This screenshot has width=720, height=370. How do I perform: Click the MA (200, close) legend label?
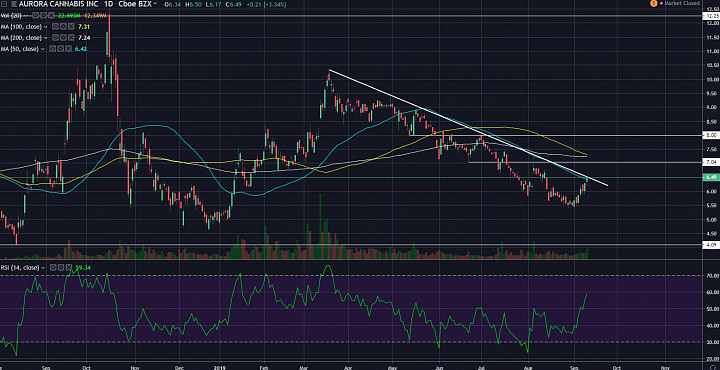tap(21, 38)
